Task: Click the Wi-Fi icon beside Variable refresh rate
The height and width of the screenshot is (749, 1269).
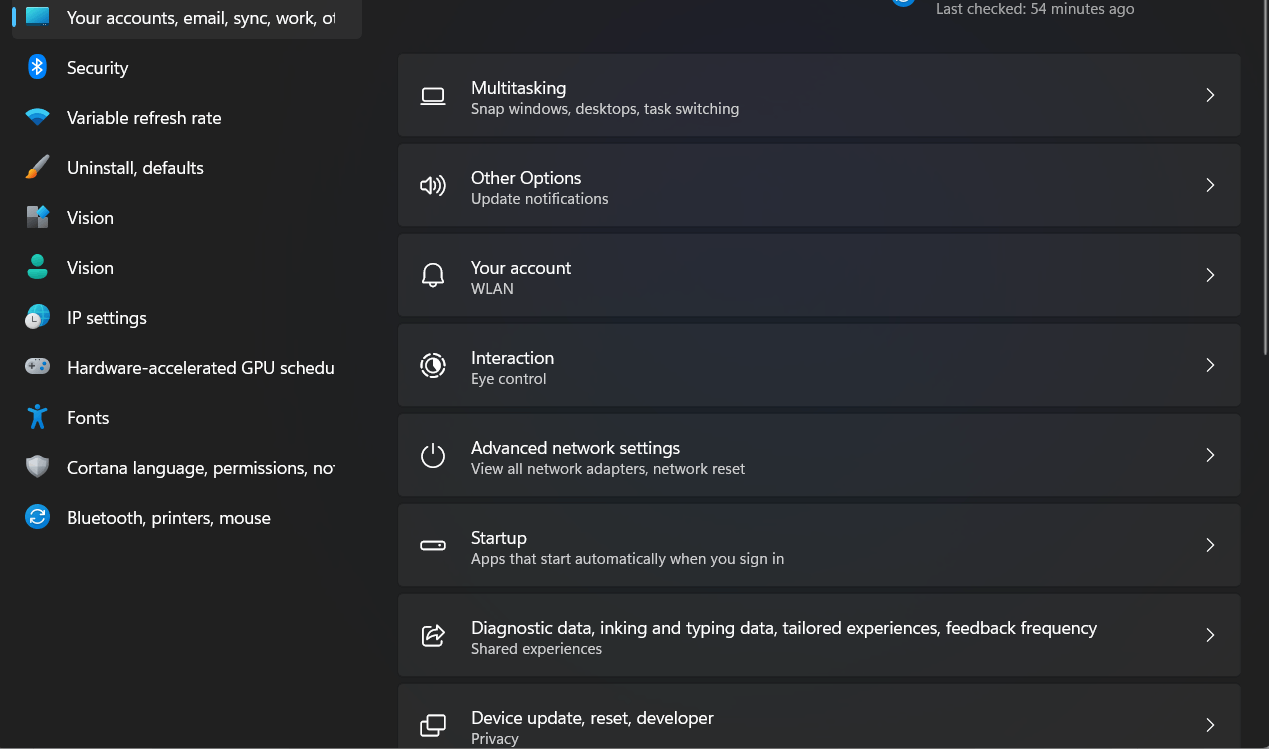Action: [x=37, y=117]
